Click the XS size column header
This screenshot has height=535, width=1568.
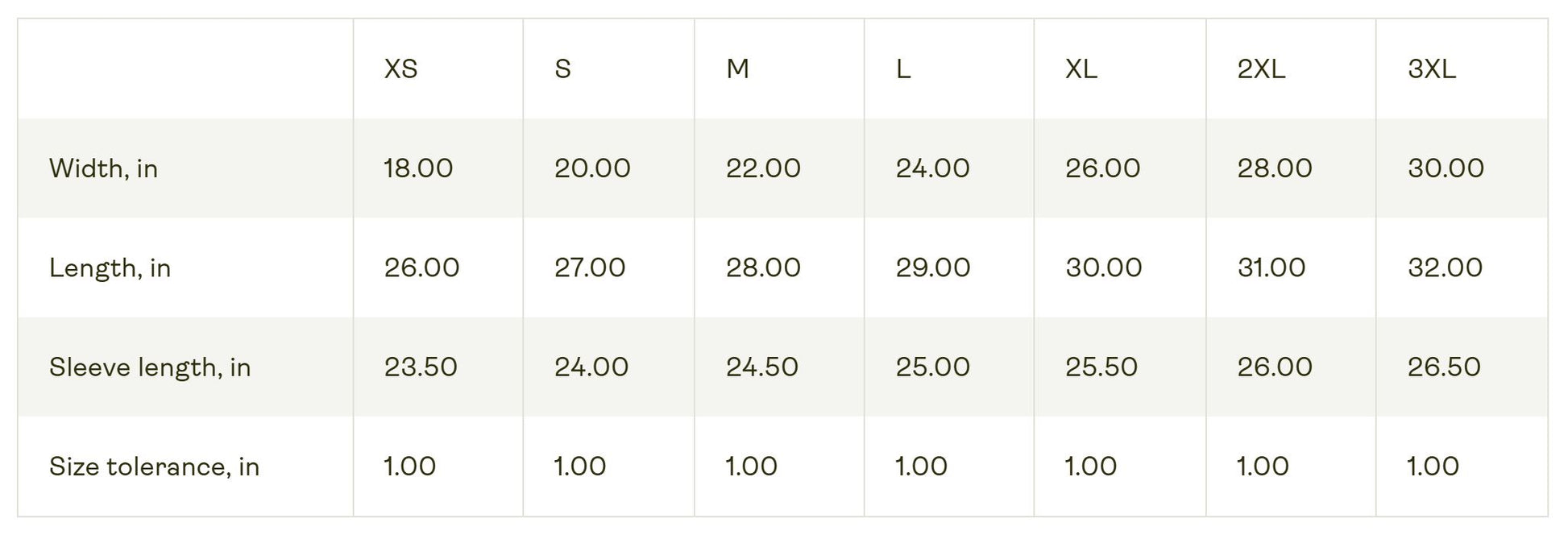pyautogui.click(x=400, y=69)
